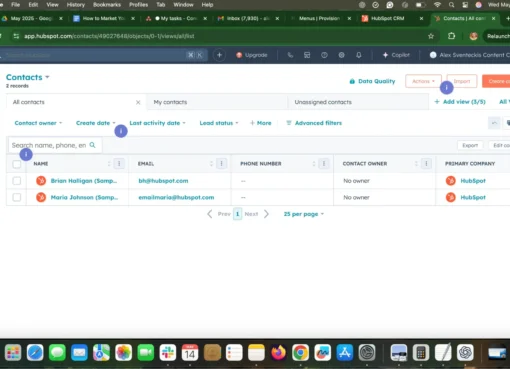Open Firefox from the dock

click(278, 352)
